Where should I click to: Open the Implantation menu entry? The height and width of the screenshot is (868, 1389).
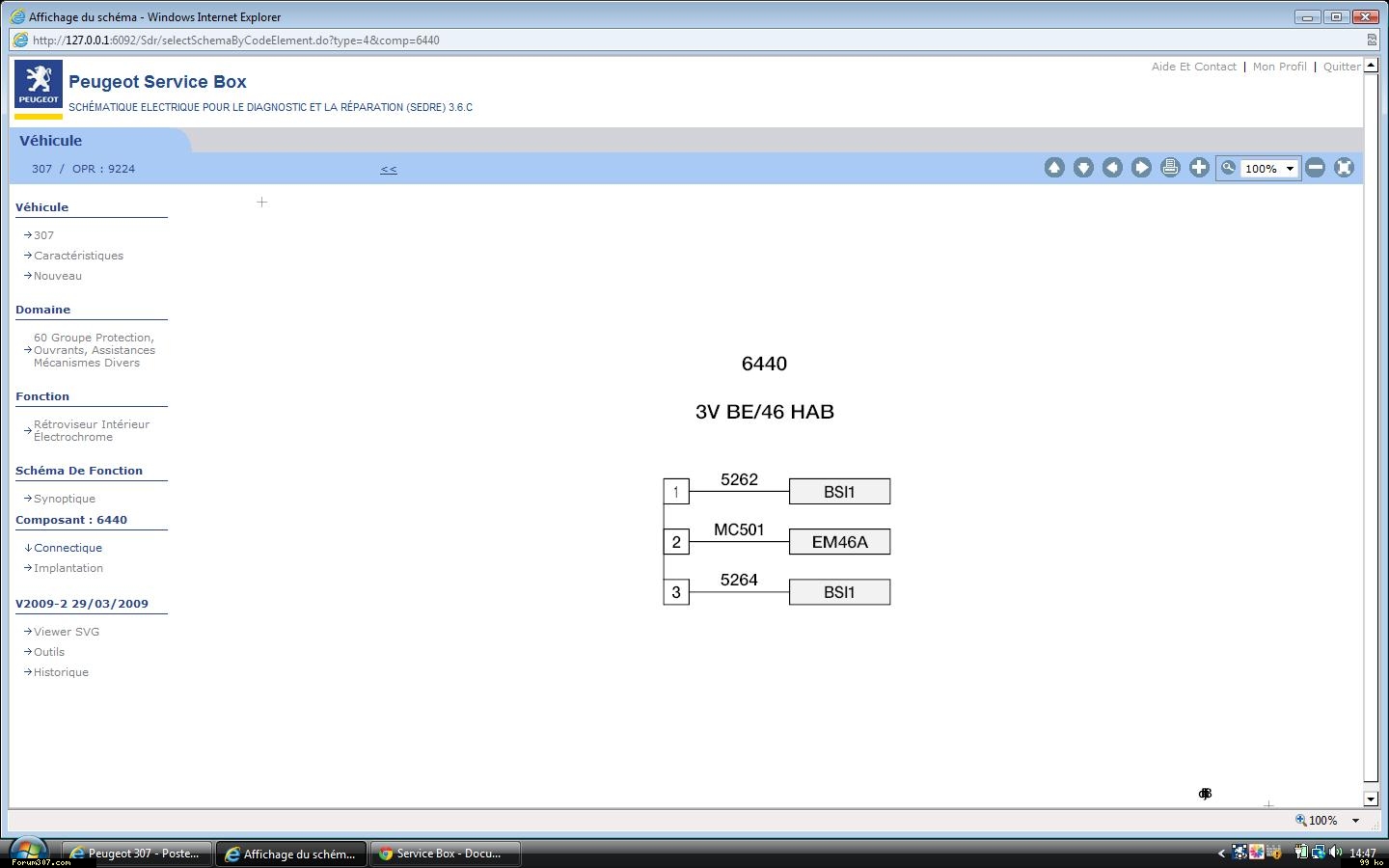pos(68,568)
